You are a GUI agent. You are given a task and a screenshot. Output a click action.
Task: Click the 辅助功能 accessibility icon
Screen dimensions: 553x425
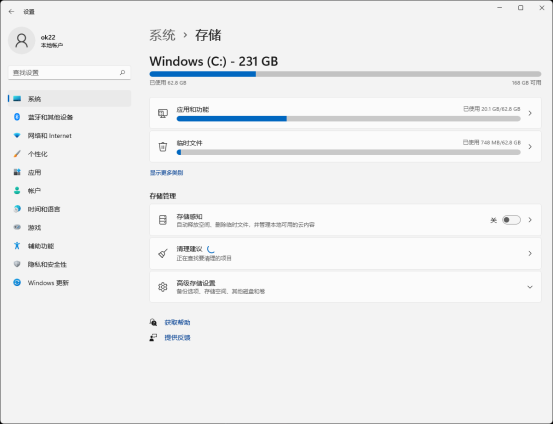pyautogui.click(x=17, y=246)
